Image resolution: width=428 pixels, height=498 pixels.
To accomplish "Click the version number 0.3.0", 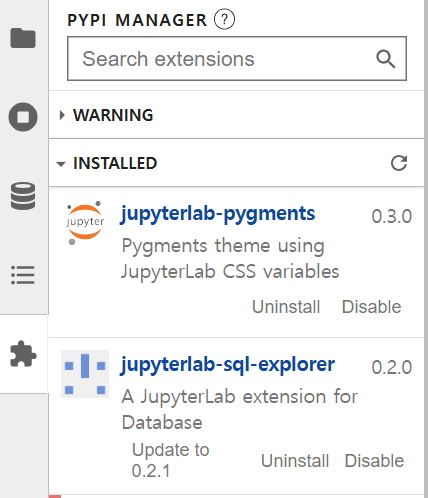I will (x=392, y=216).
